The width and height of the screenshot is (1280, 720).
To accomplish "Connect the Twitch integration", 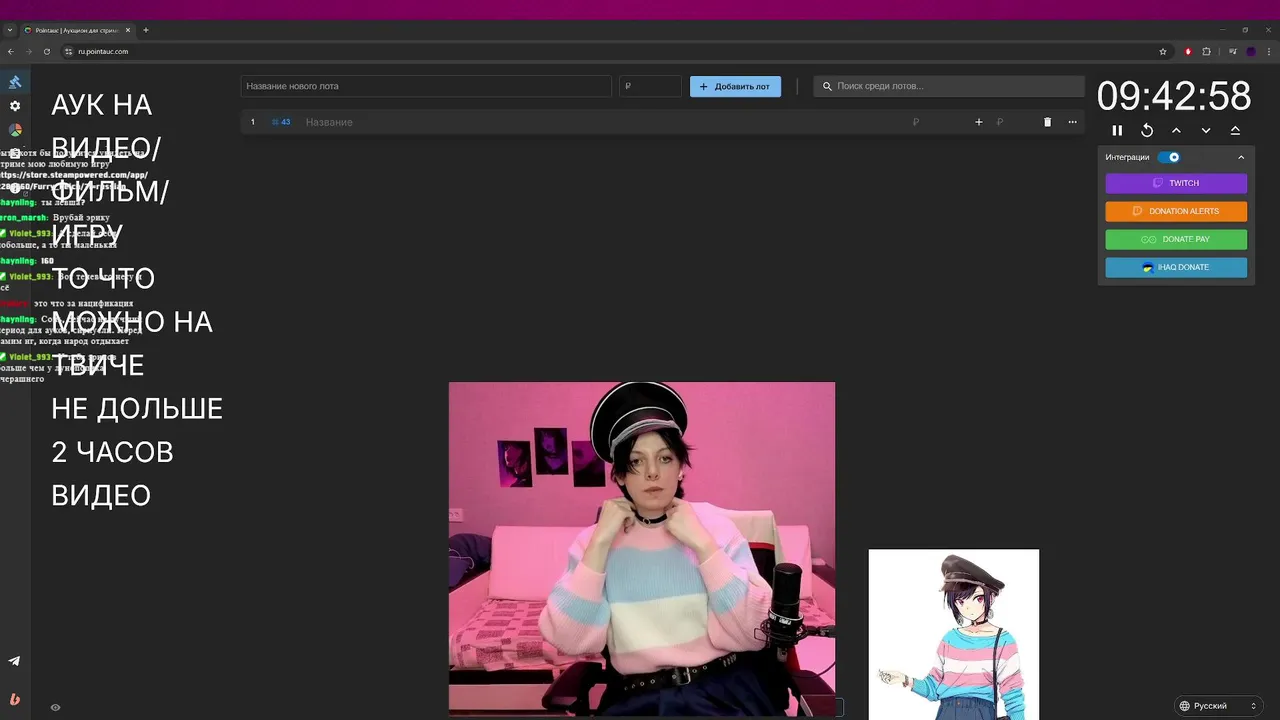I will (1176, 183).
